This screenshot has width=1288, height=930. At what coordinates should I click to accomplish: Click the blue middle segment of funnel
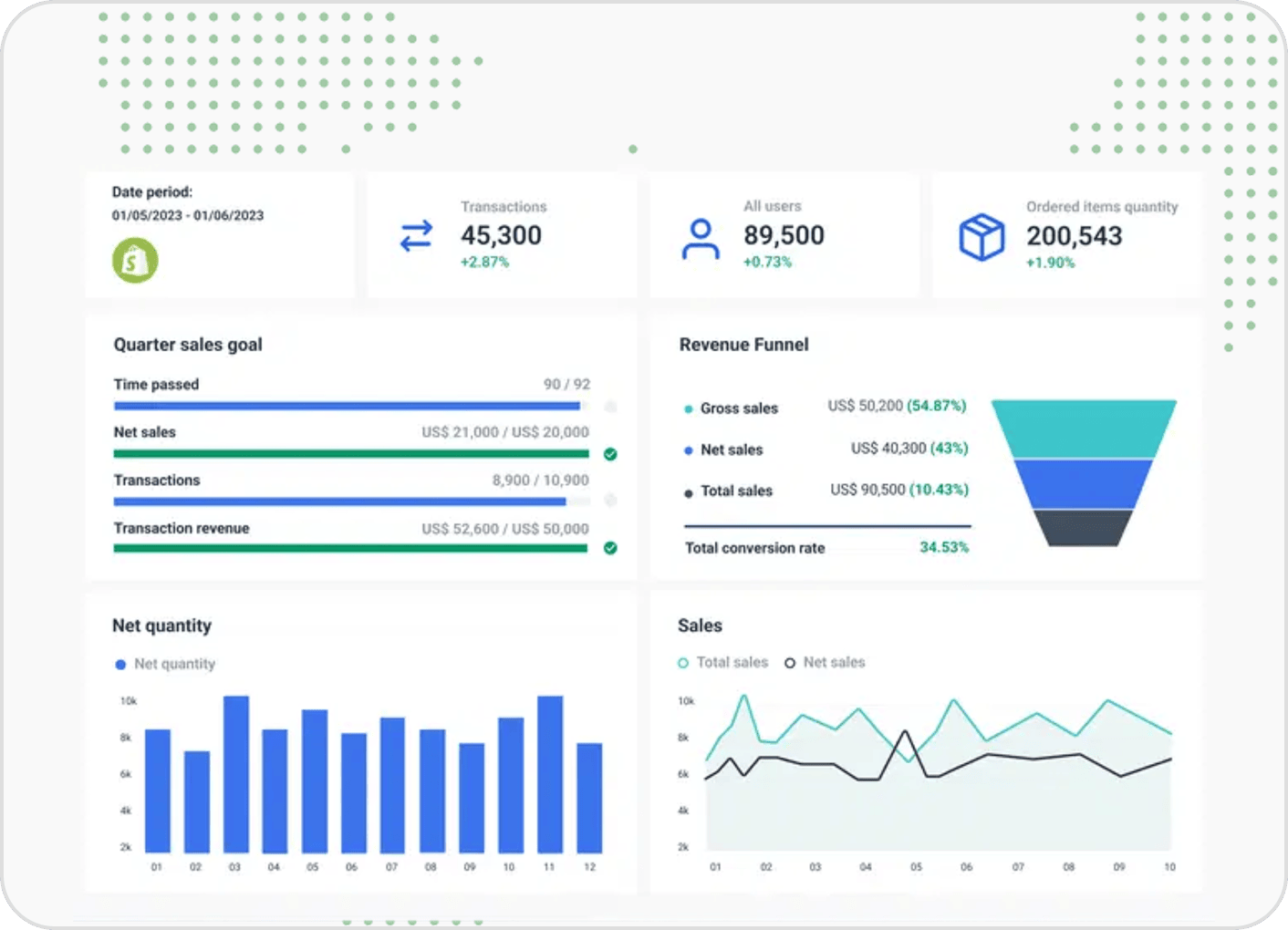(1083, 483)
